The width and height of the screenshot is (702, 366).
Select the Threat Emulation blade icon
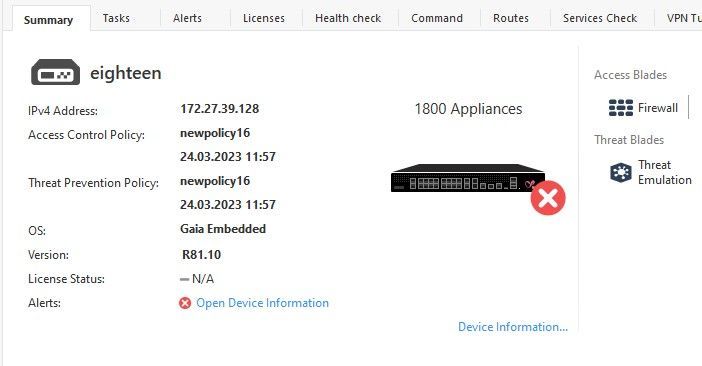point(621,172)
